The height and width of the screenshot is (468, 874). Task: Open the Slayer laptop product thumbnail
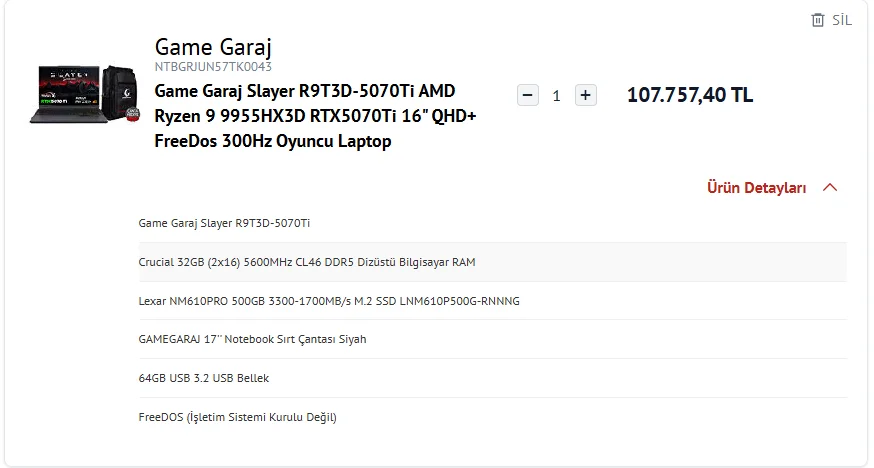coord(84,94)
